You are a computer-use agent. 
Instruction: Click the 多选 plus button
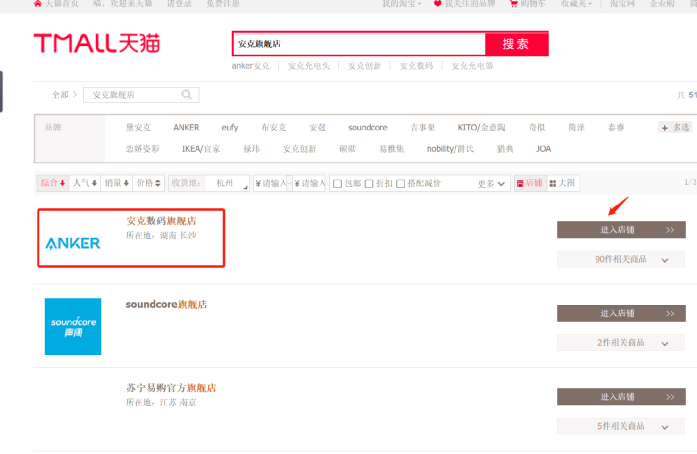tap(675, 128)
